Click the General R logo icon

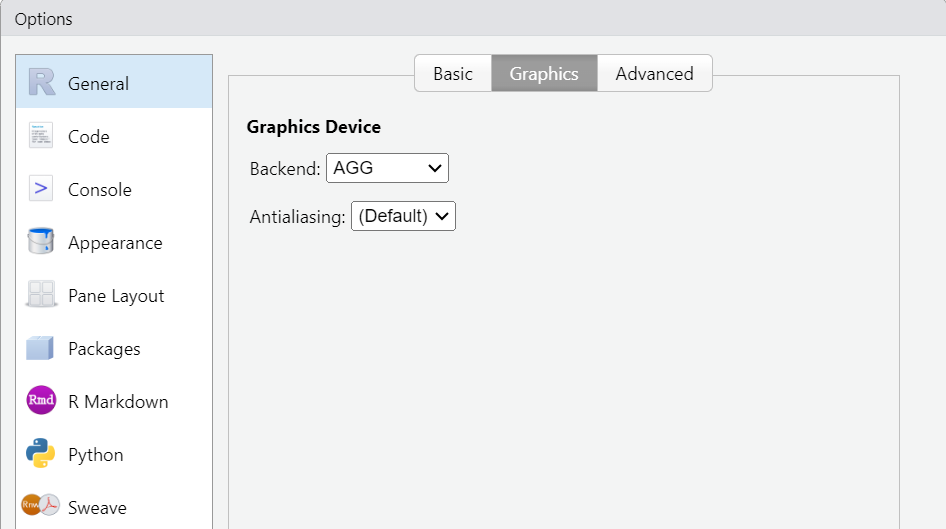[x=42, y=82]
